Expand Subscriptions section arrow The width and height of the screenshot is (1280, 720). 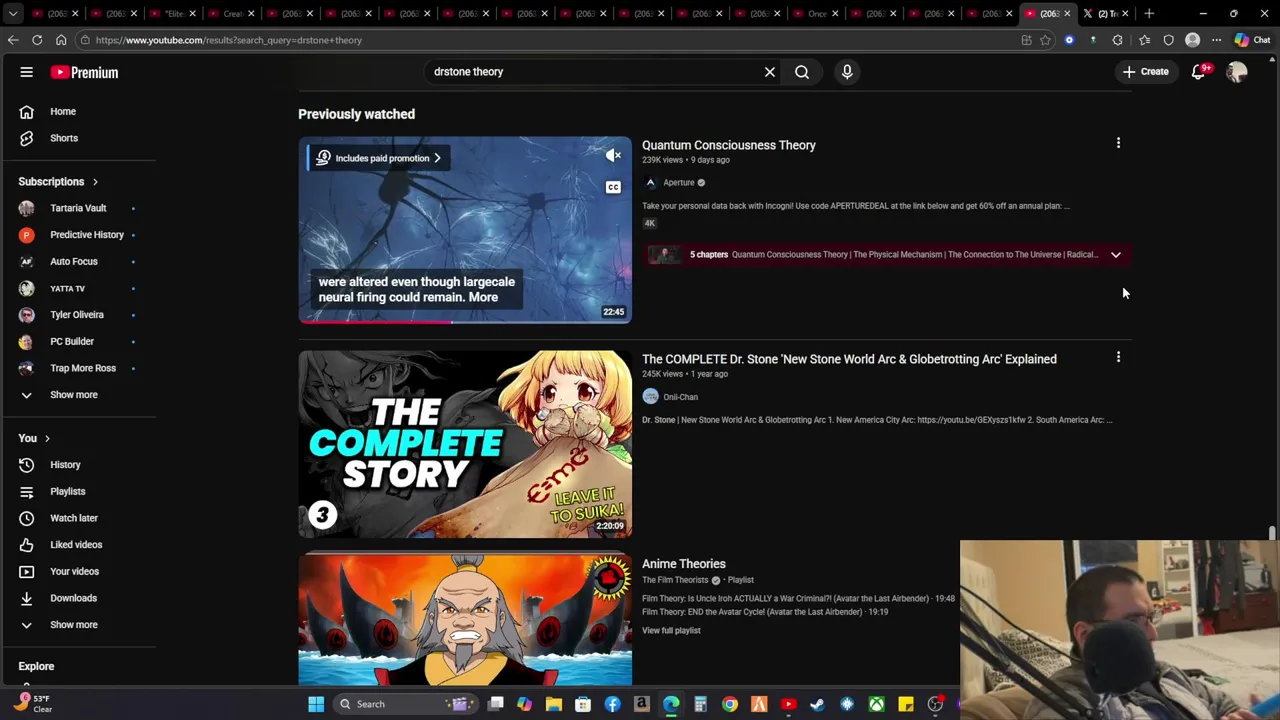click(95, 182)
